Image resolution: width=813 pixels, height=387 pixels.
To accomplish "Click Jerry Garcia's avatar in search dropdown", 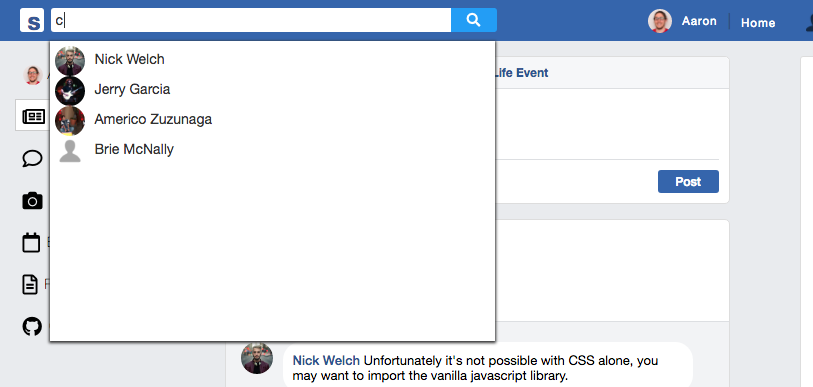I will (x=69, y=91).
